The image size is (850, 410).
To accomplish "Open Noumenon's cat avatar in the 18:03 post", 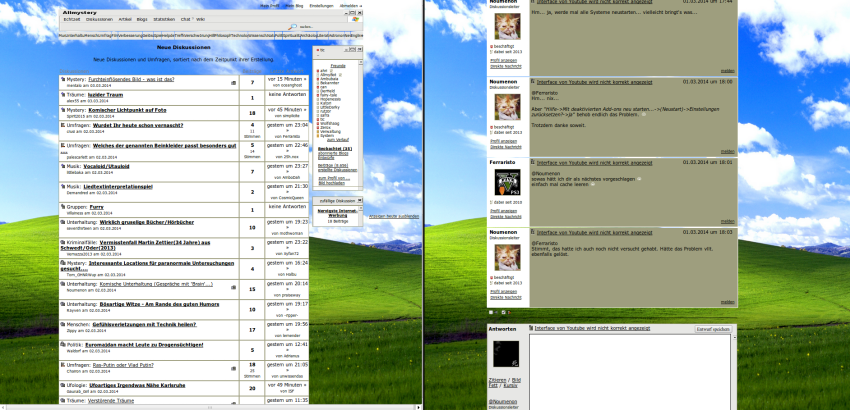I will pyautogui.click(x=507, y=258).
